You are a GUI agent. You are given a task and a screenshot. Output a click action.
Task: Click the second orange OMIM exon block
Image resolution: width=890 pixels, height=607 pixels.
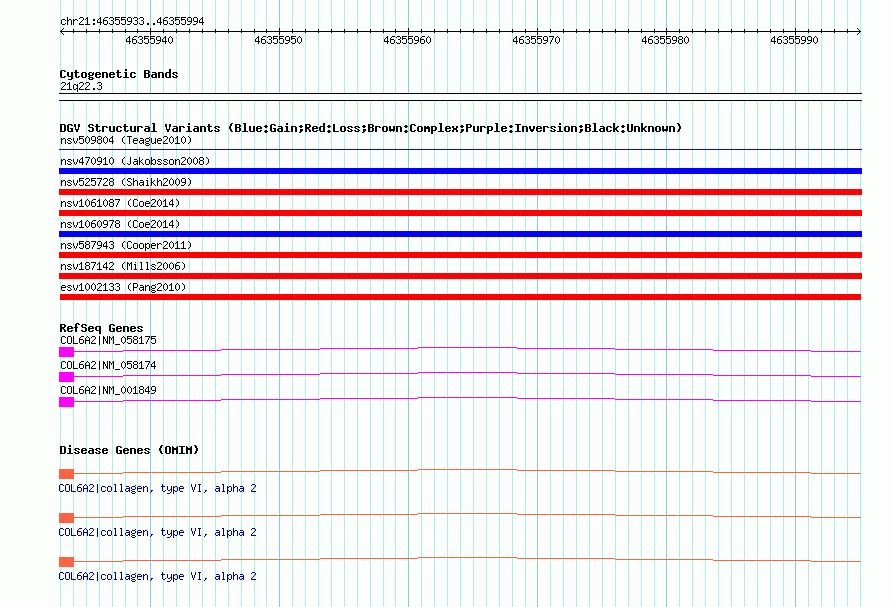click(66, 518)
